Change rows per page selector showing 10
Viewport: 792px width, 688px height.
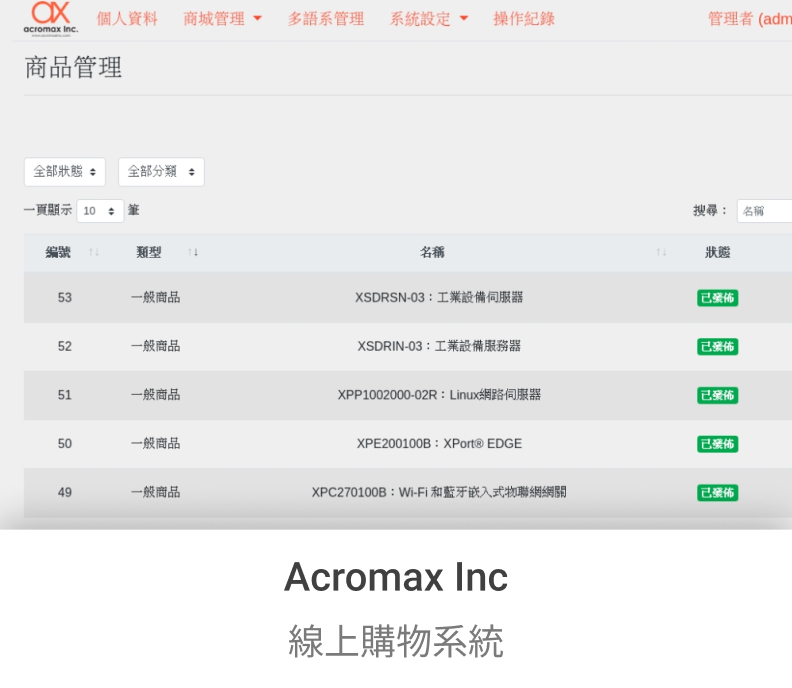point(100,211)
